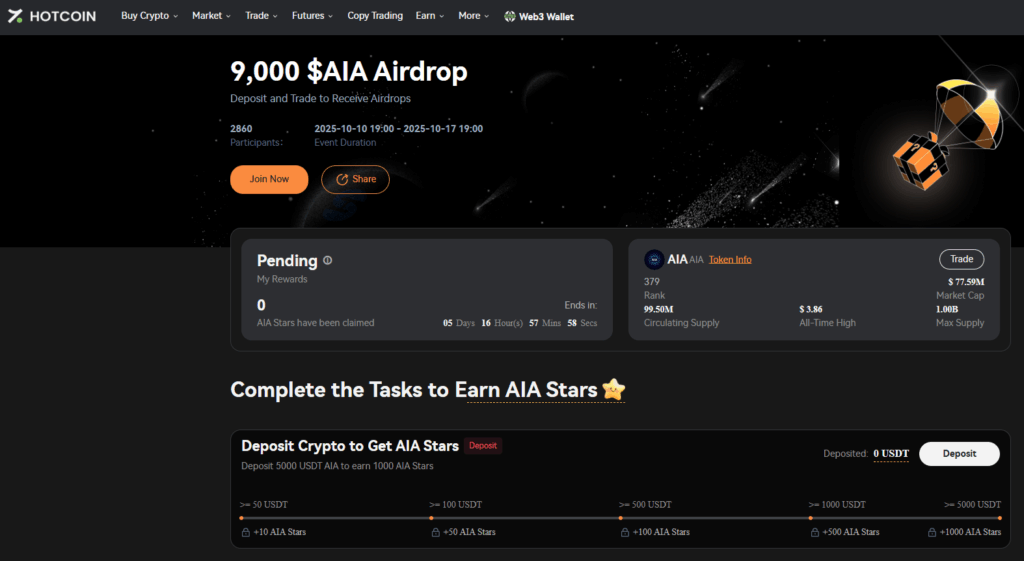Screen dimensions: 1024x561
Task: Open Web3 Wallet via its globe icon
Action: click(x=510, y=17)
